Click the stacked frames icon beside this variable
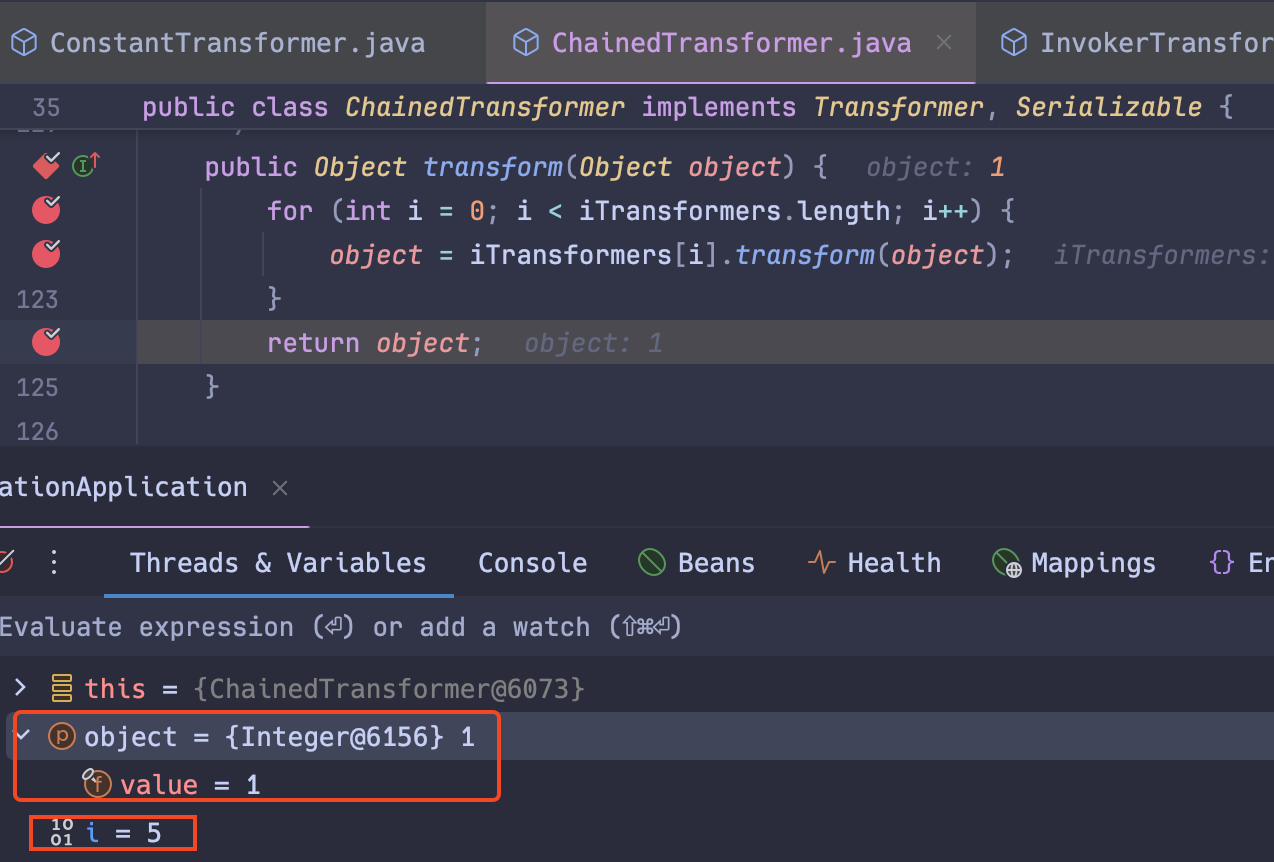Viewport: 1274px width, 862px height. [x=59, y=688]
